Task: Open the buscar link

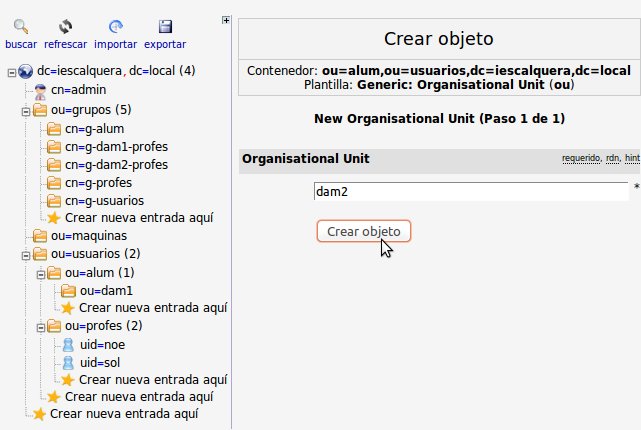Action: [x=21, y=44]
